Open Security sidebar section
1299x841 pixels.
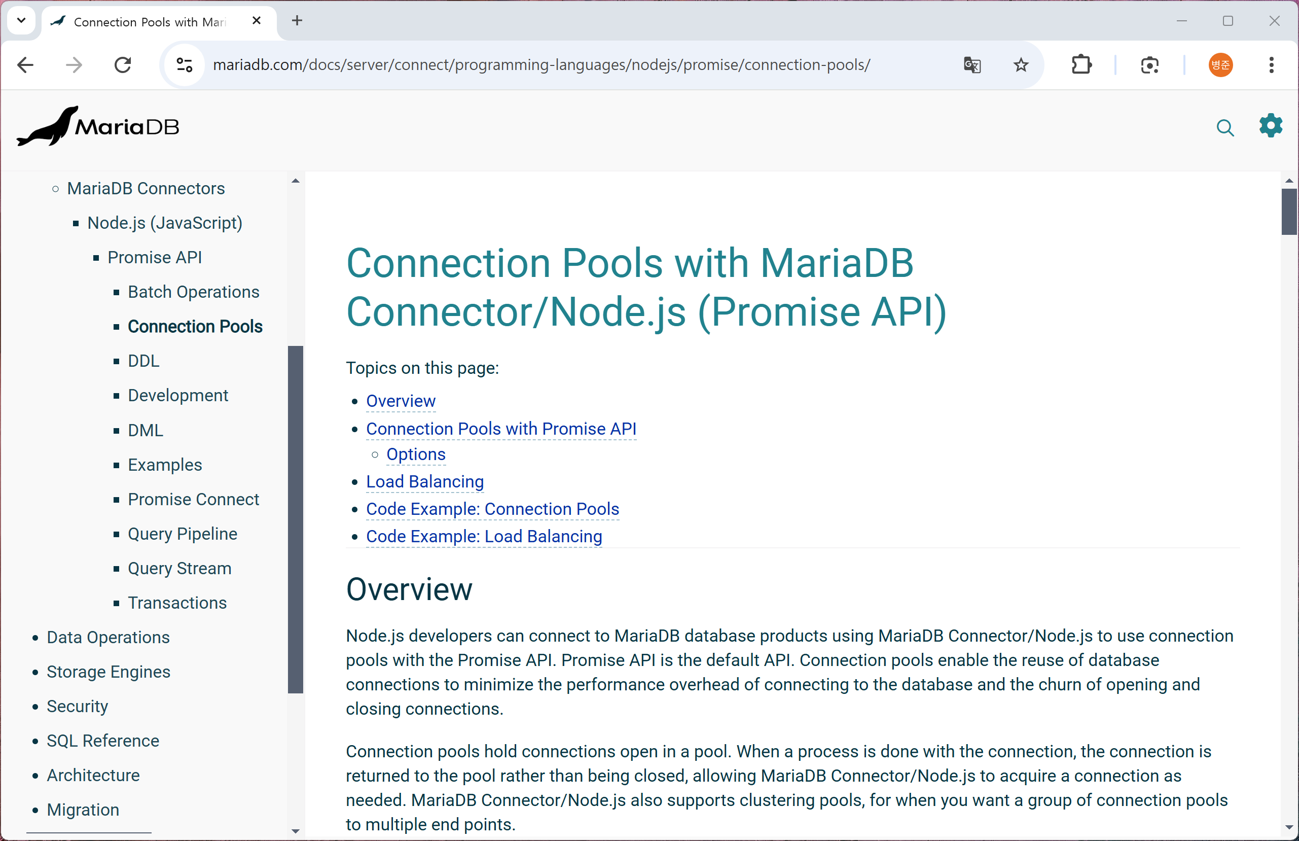click(x=77, y=706)
